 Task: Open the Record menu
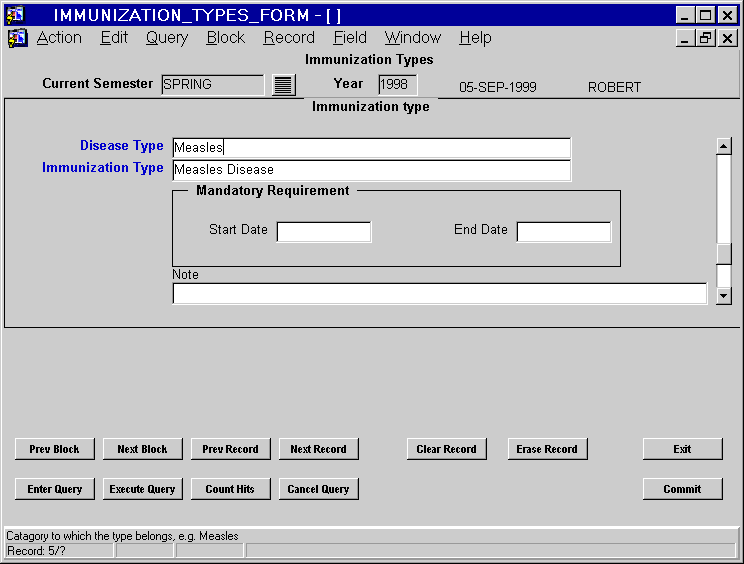point(289,37)
